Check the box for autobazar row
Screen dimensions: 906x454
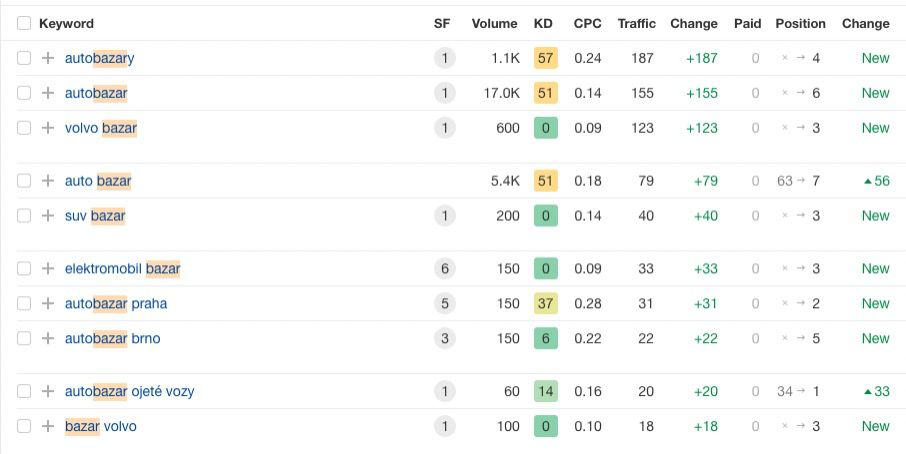24,93
